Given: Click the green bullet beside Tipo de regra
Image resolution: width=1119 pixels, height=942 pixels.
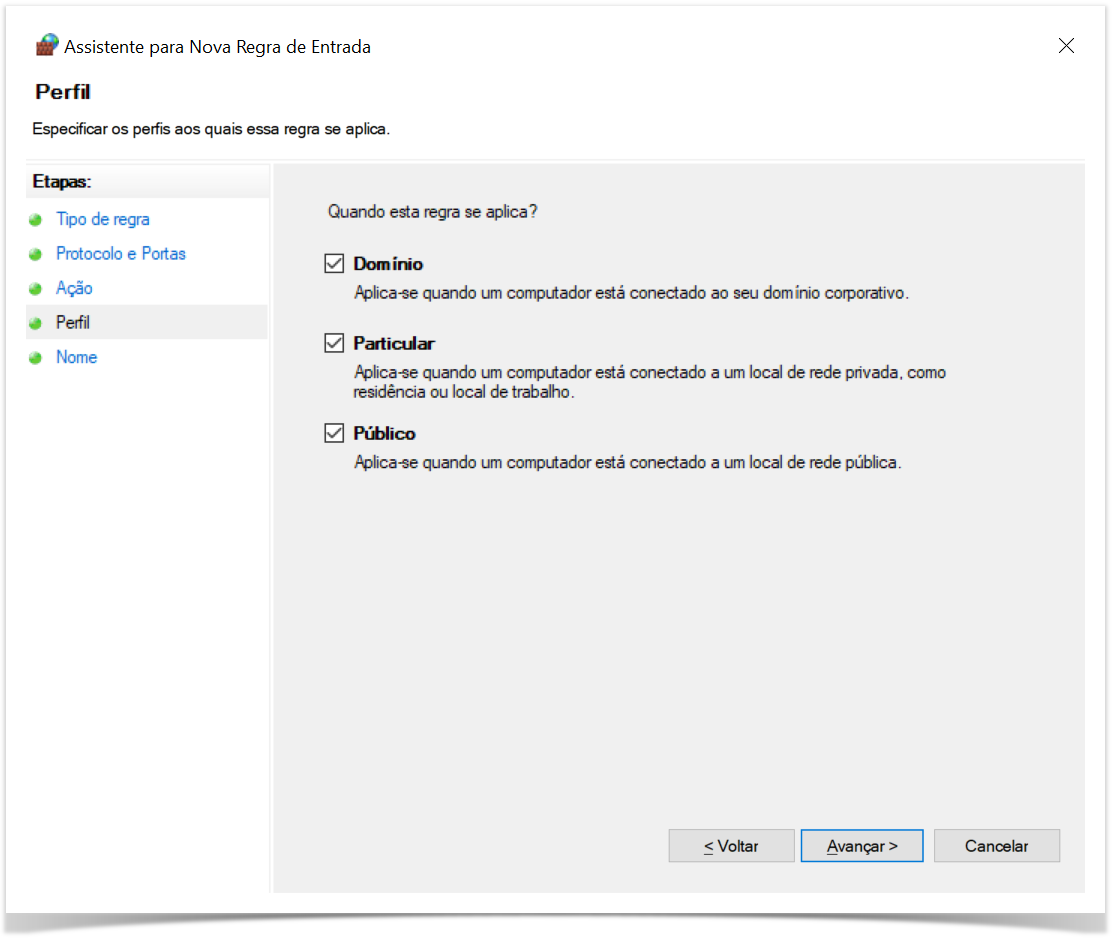Looking at the screenshot, I should pyautogui.click(x=36, y=220).
